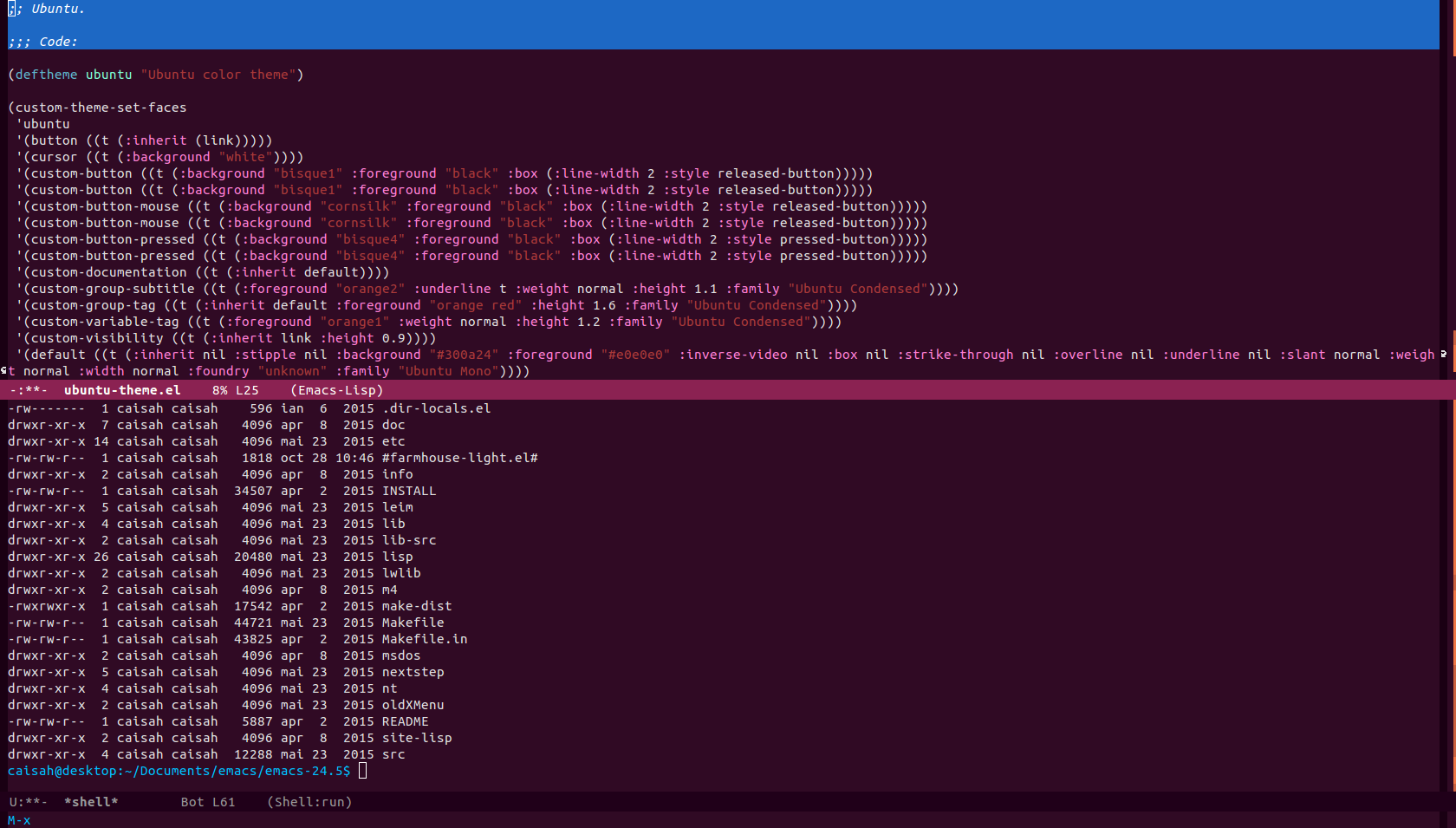
Task: Open the Shell:run mode menu
Action: pyautogui.click(x=309, y=802)
